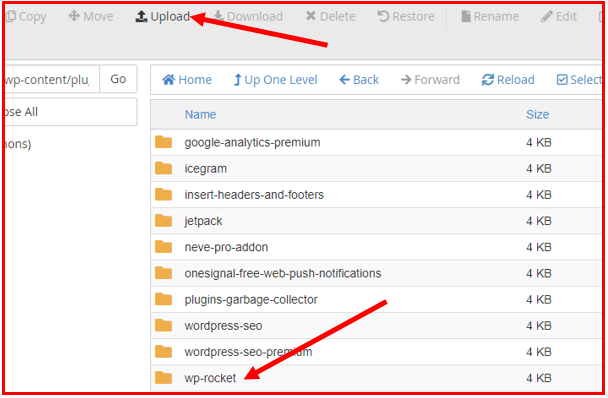Screen dimensions: 608x398
Task: Go to the Home directory
Action: pyautogui.click(x=187, y=80)
